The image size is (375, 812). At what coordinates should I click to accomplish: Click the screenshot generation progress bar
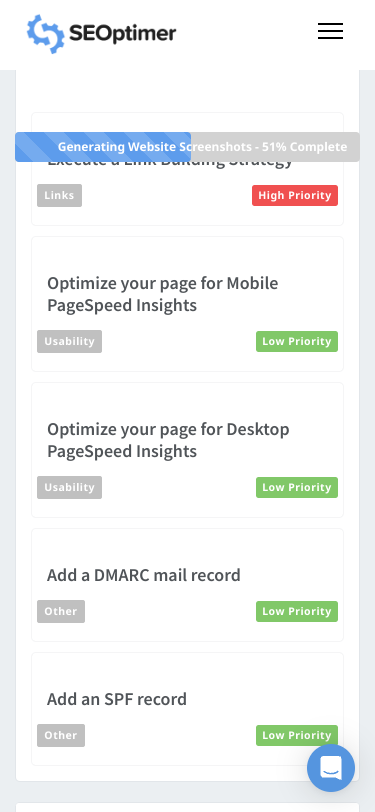click(188, 147)
